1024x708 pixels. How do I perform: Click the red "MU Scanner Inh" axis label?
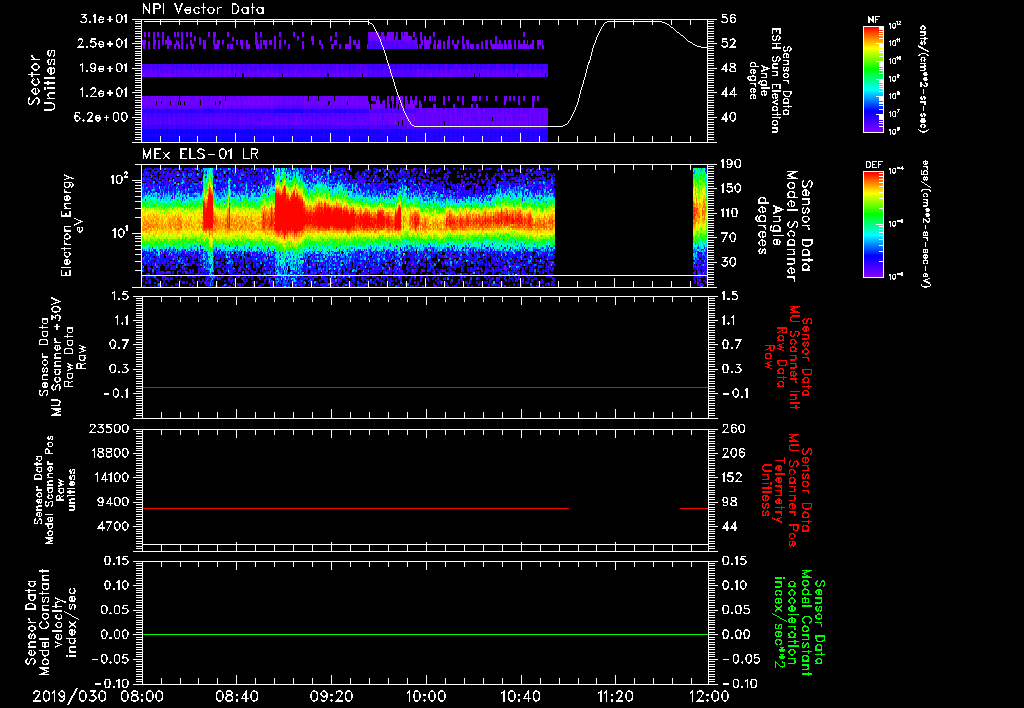tap(788, 357)
